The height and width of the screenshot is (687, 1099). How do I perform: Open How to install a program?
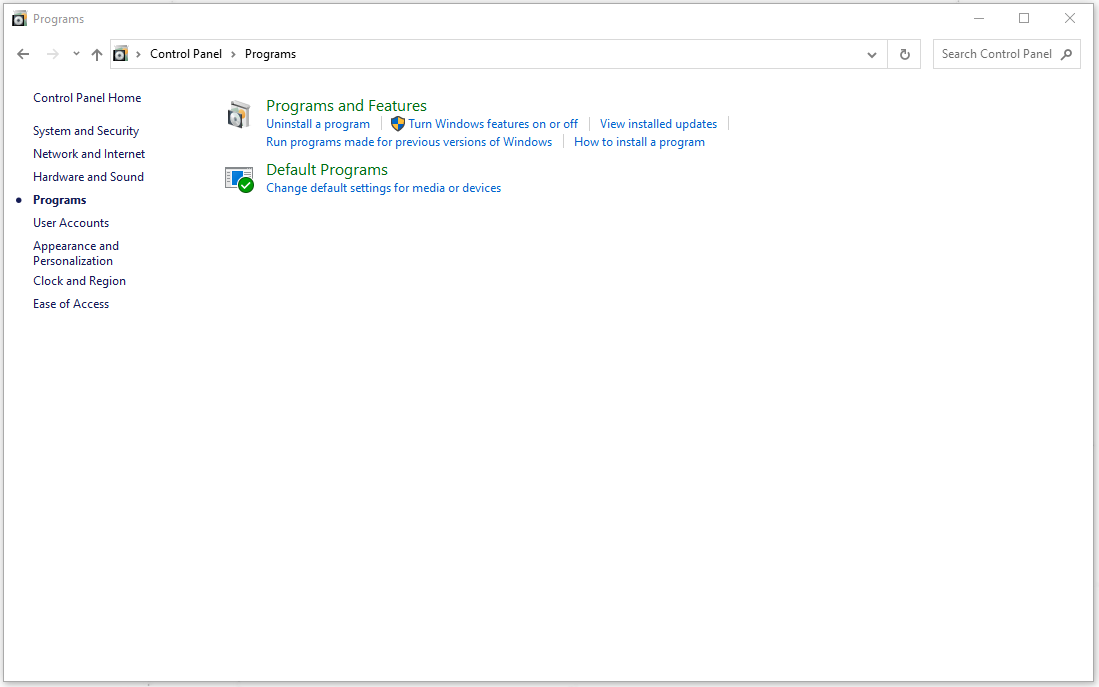[639, 142]
